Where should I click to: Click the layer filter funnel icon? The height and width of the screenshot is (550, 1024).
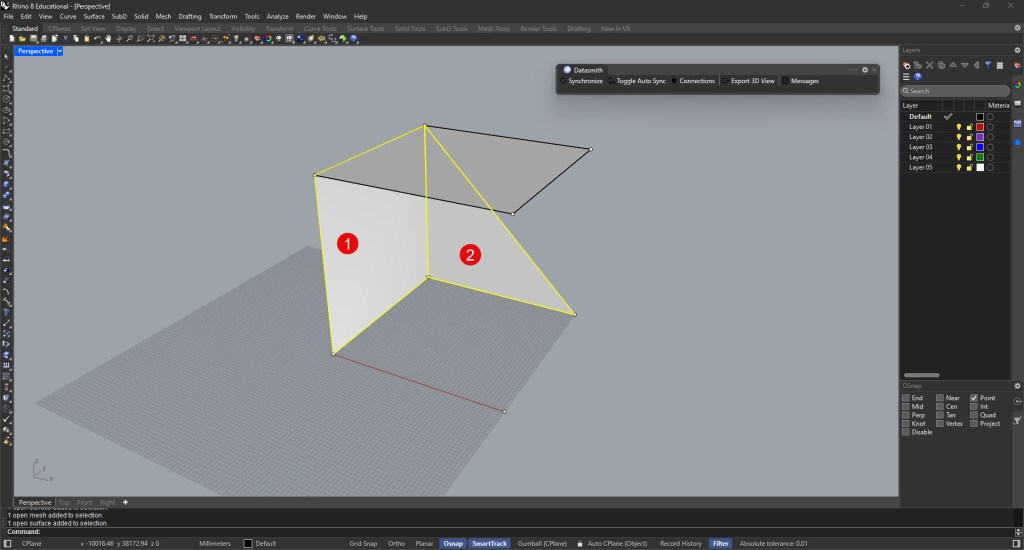click(987, 64)
